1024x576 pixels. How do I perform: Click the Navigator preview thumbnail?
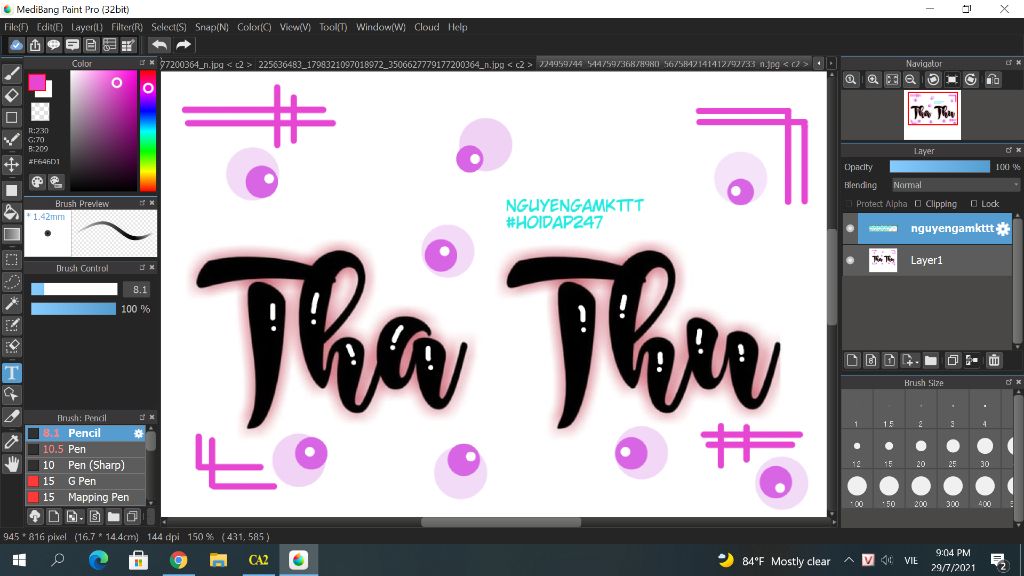click(932, 115)
